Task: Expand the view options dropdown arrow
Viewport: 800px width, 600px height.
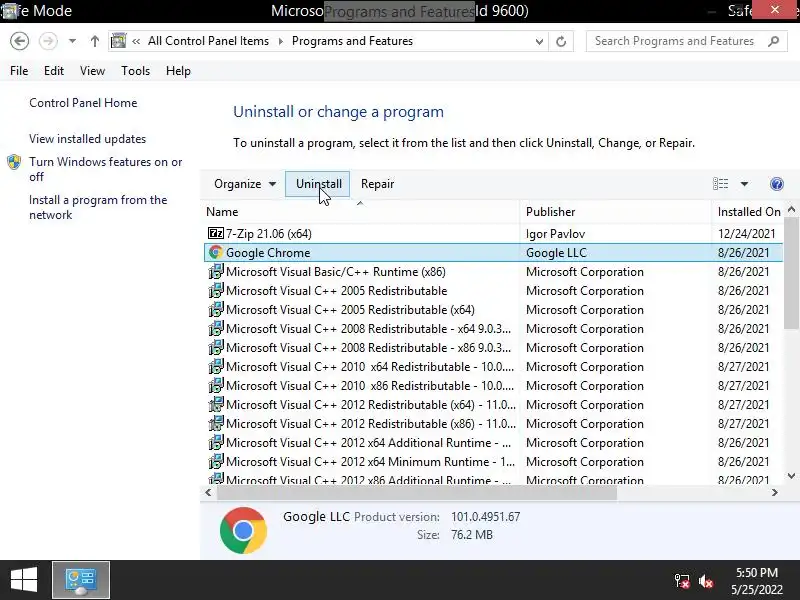Action: (744, 184)
